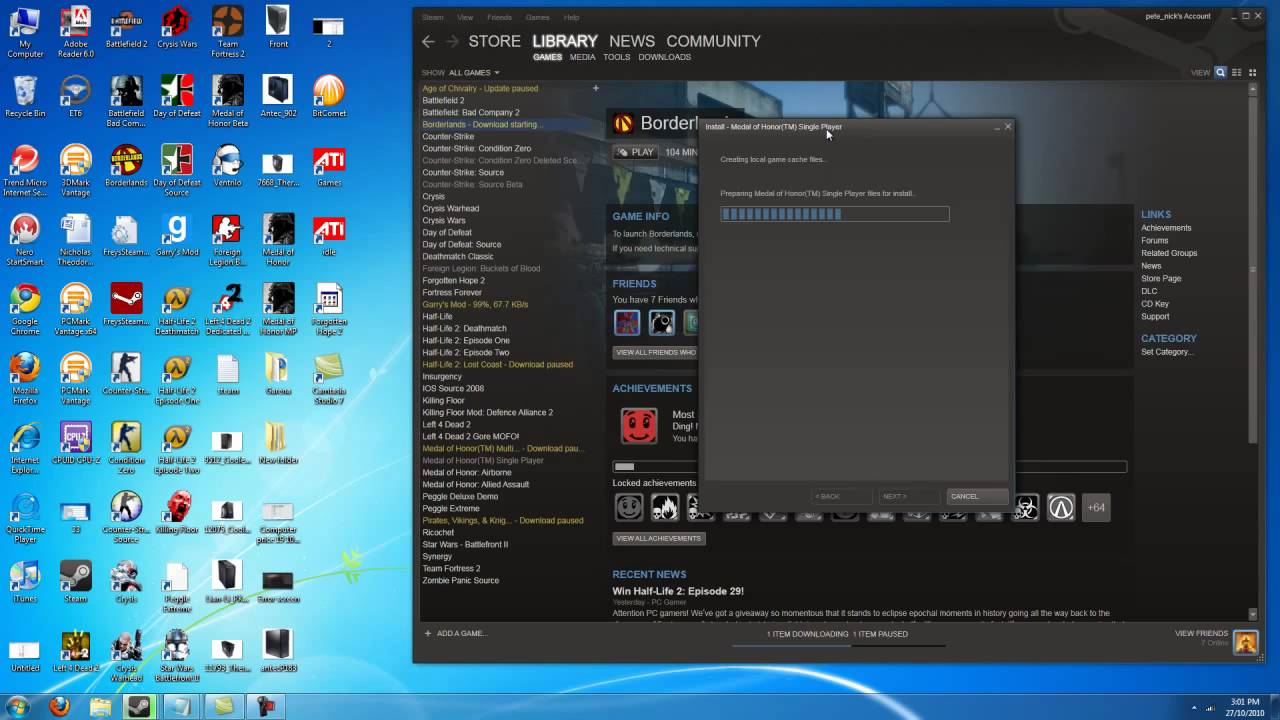Go back with Steam's back arrow
1280x720 pixels.
[428, 41]
